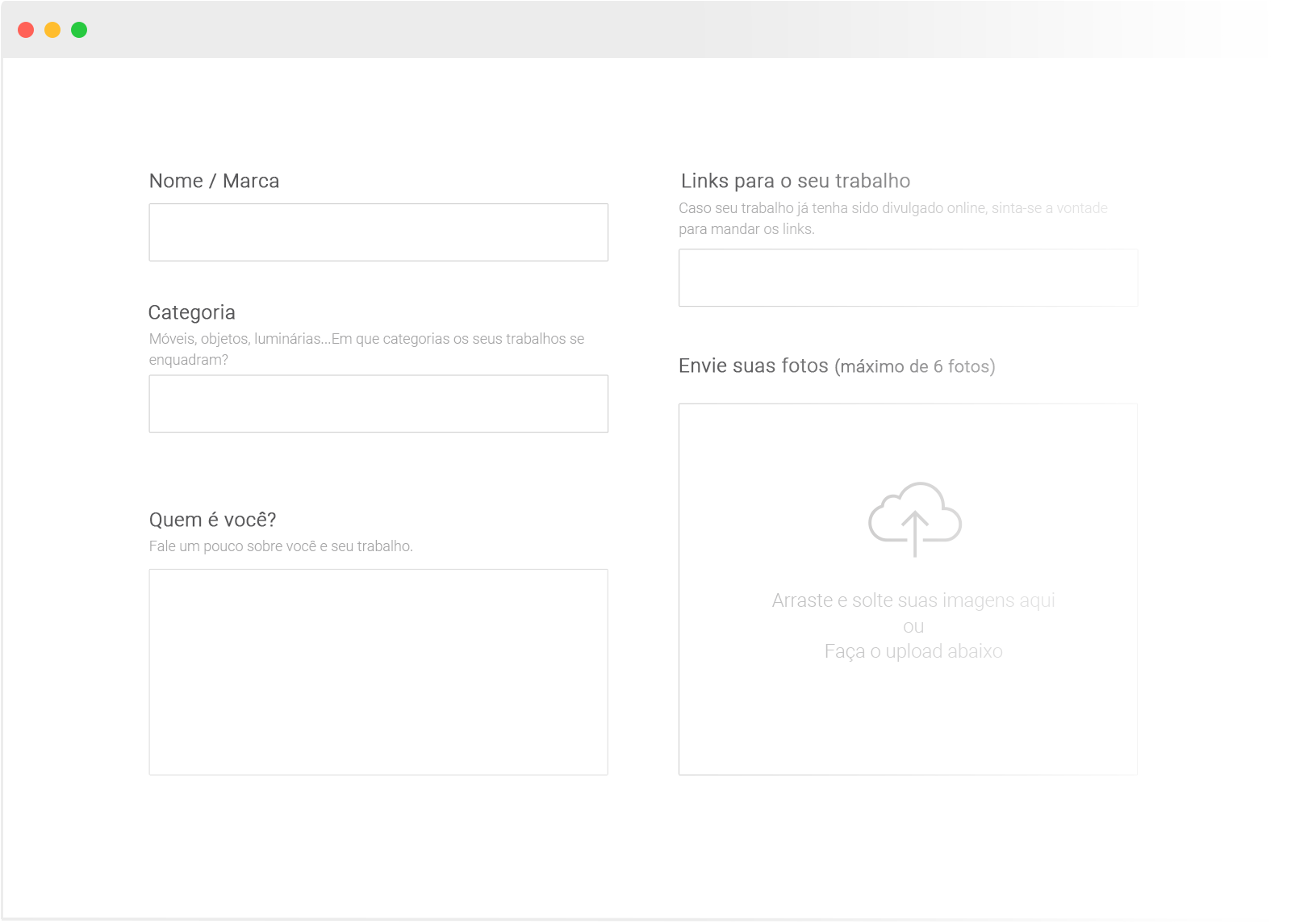Click the 'Quem é você?' heading
The image size is (1291, 924).
click(x=213, y=520)
